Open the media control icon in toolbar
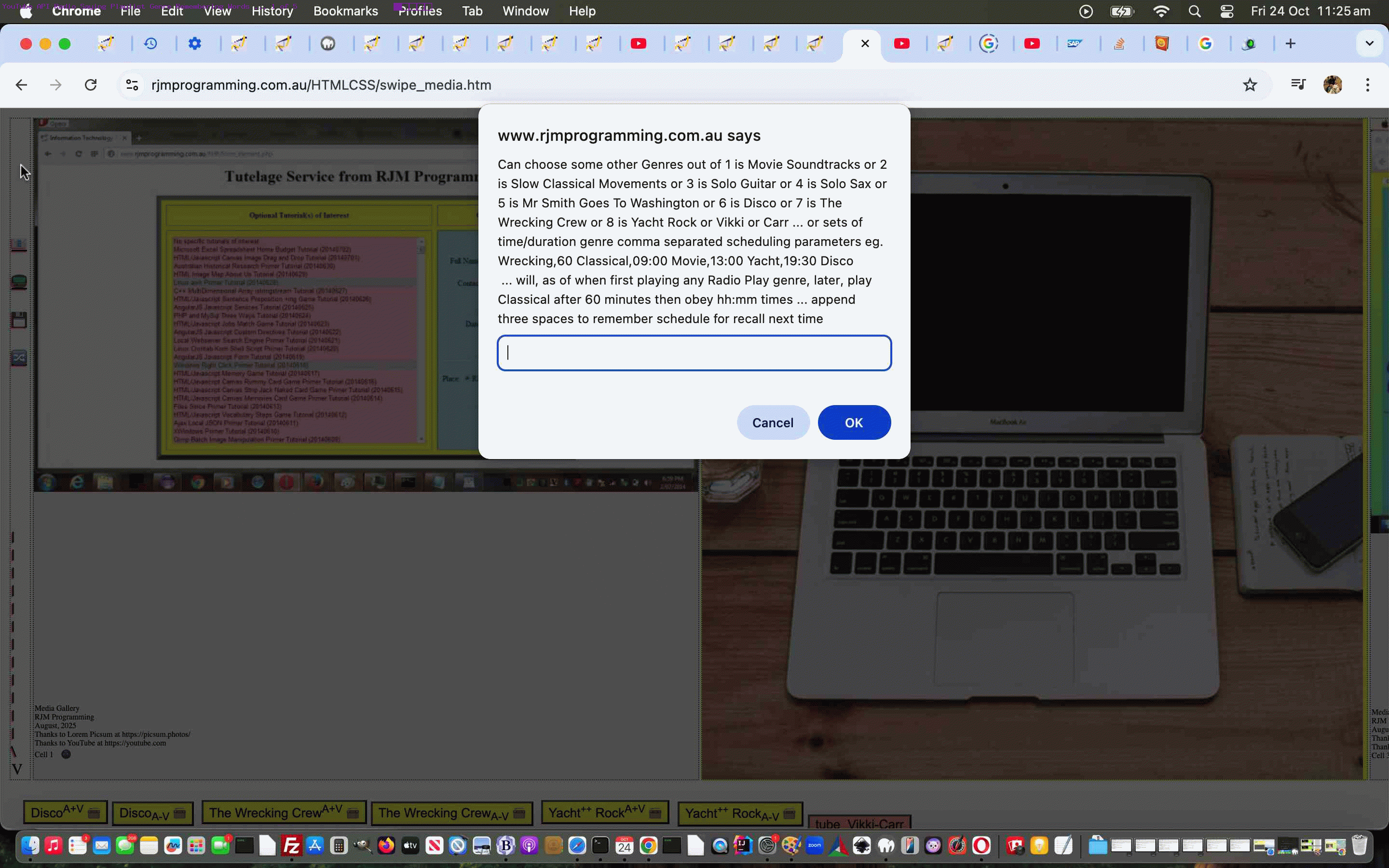 (1298, 85)
